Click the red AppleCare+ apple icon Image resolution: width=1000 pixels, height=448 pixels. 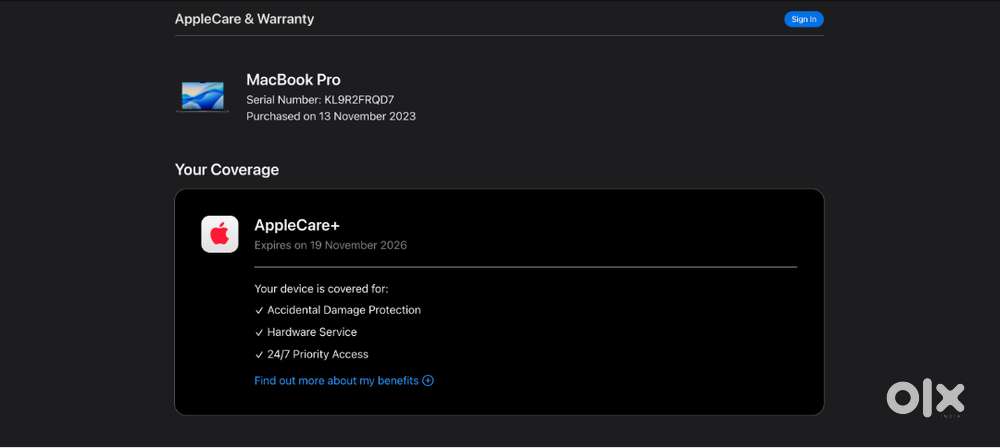coord(220,235)
